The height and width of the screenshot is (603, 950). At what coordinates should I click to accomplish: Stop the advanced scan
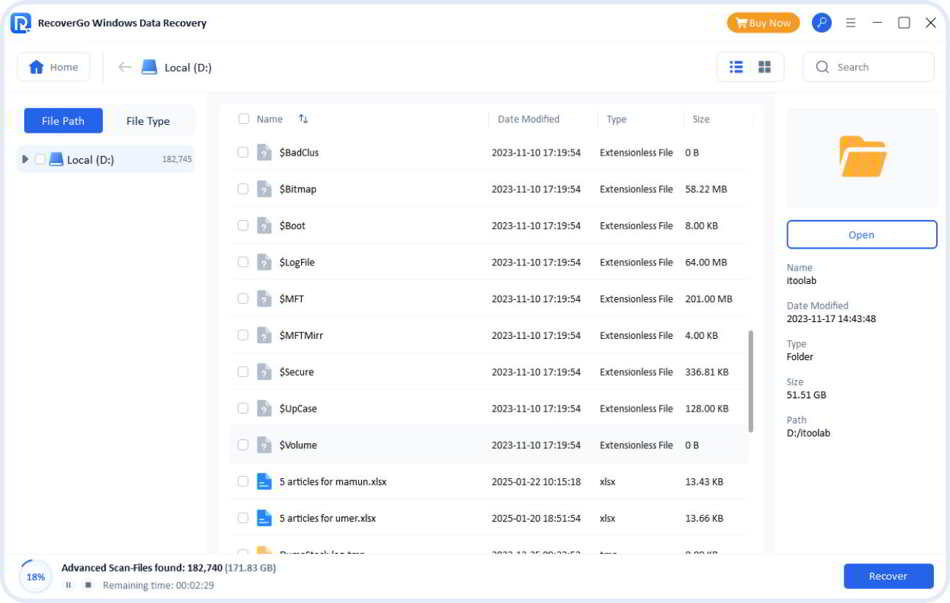[x=88, y=584]
